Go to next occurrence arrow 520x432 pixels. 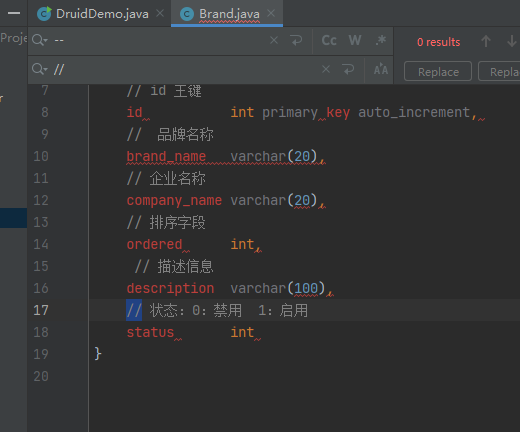tap(511, 42)
